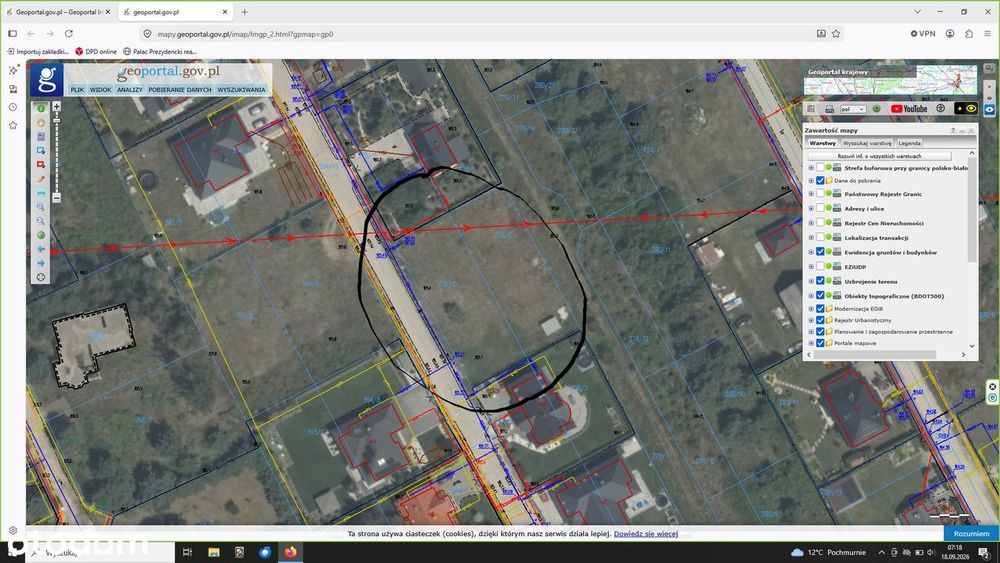The width and height of the screenshot is (1000, 563).
Task: Open browser history clock icon in sidebar
Action: point(13,107)
